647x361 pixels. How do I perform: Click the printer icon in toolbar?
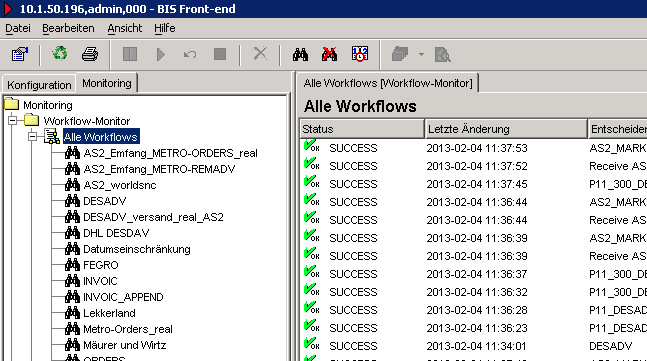90,54
